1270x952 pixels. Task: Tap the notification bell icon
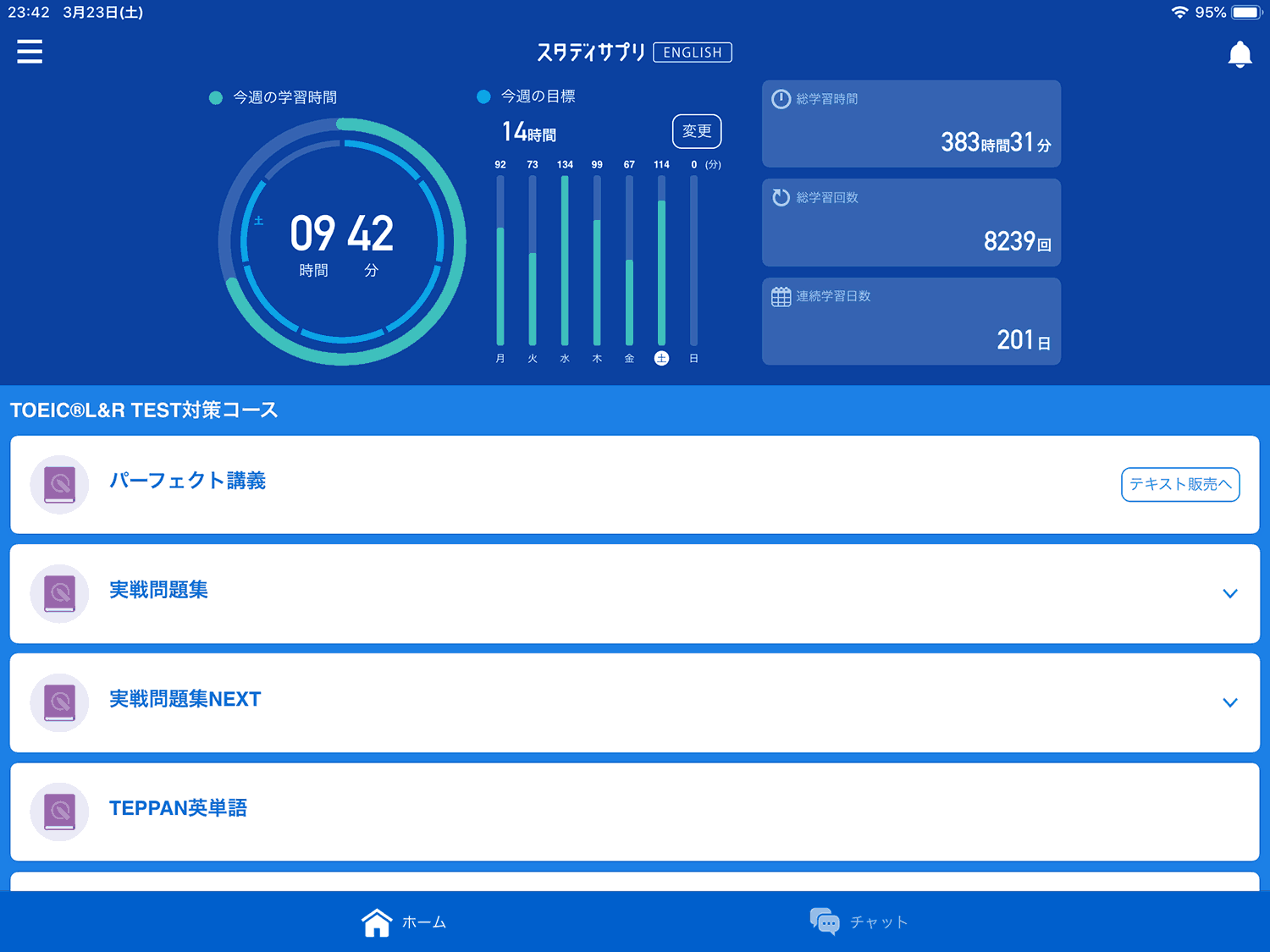pos(1240,54)
